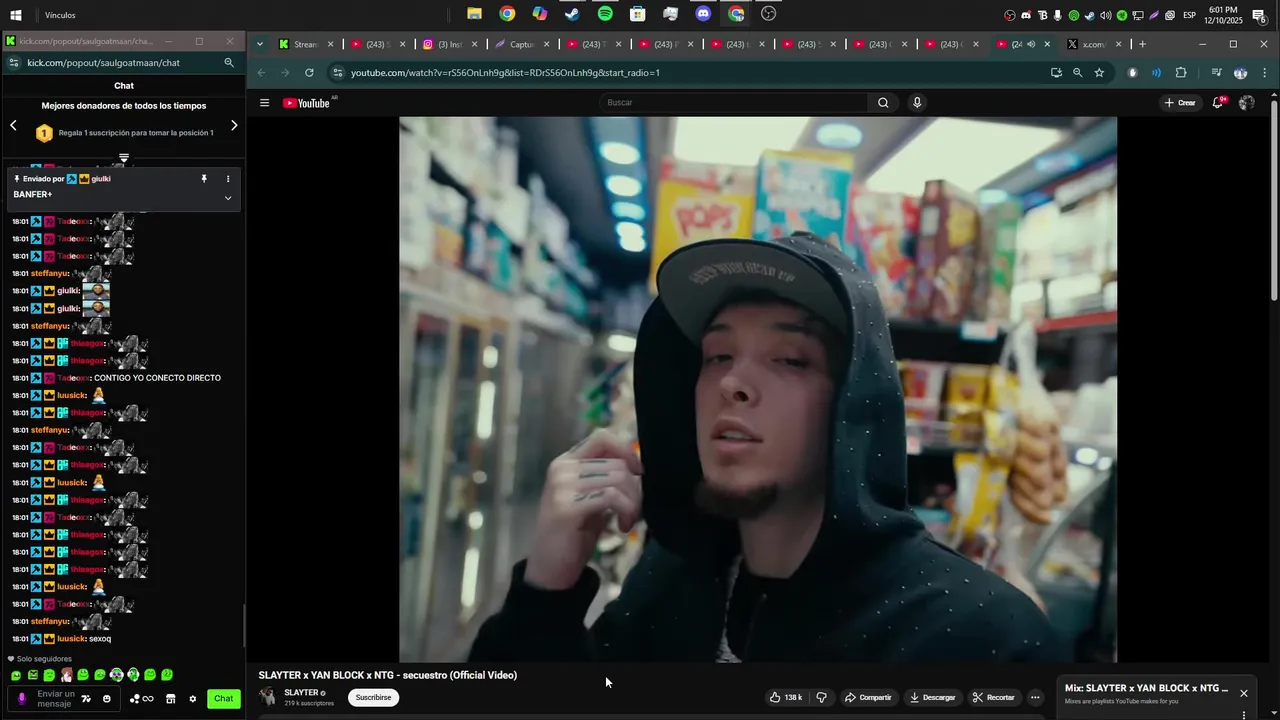Open the Kick emoji picker
Screen dimensions: 1280x720
point(106,699)
